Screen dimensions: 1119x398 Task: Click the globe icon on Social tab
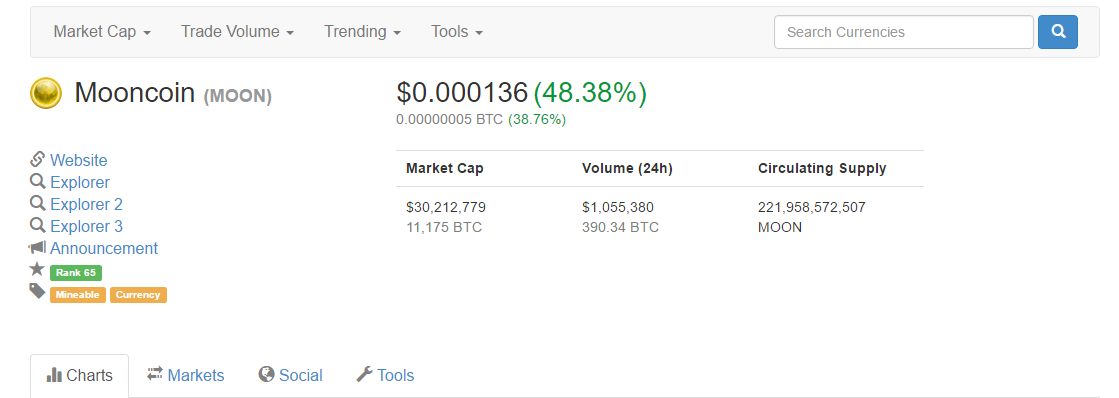pos(266,374)
